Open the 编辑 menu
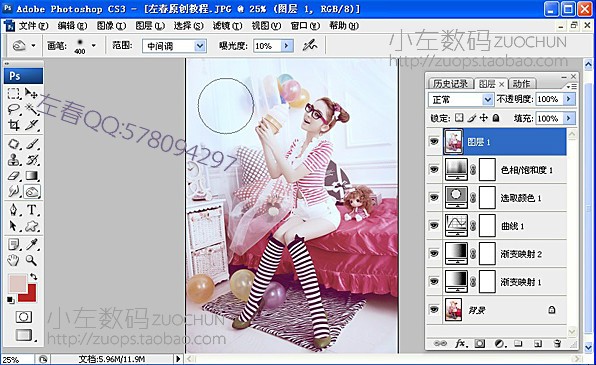 point(72,26)
